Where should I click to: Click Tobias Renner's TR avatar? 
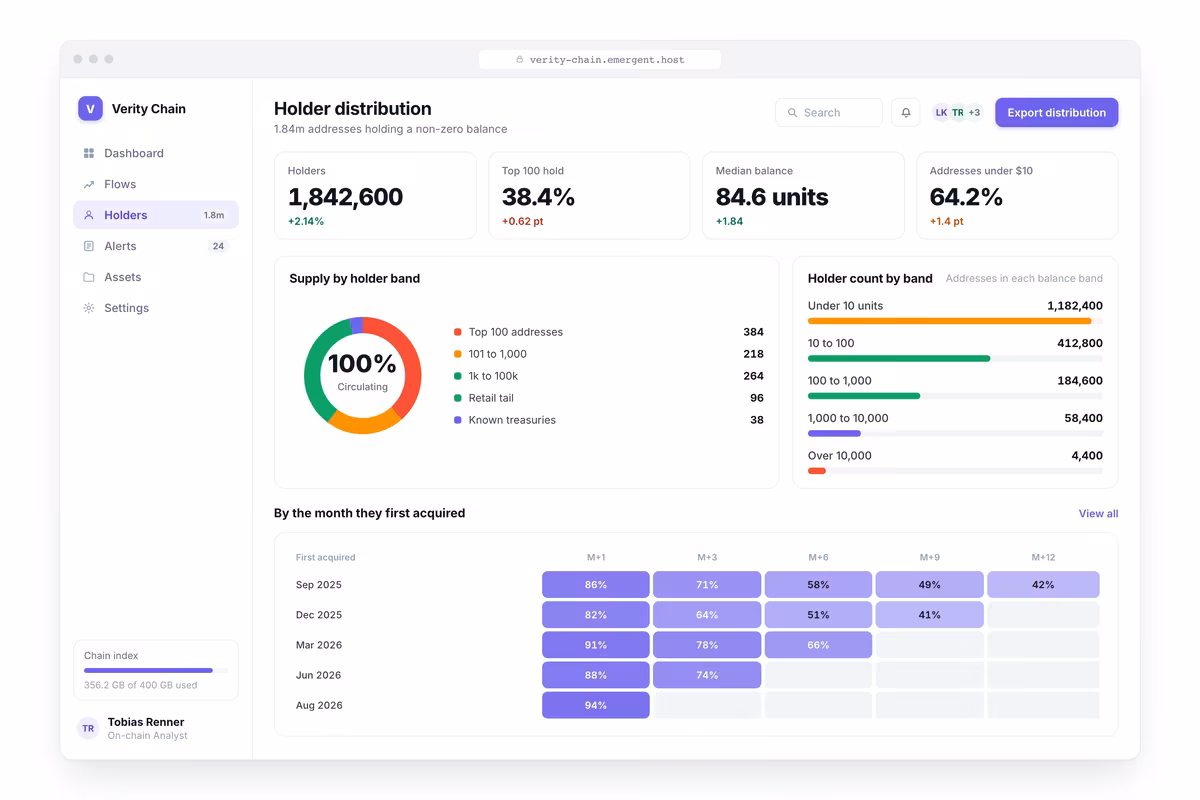point(88,728)
